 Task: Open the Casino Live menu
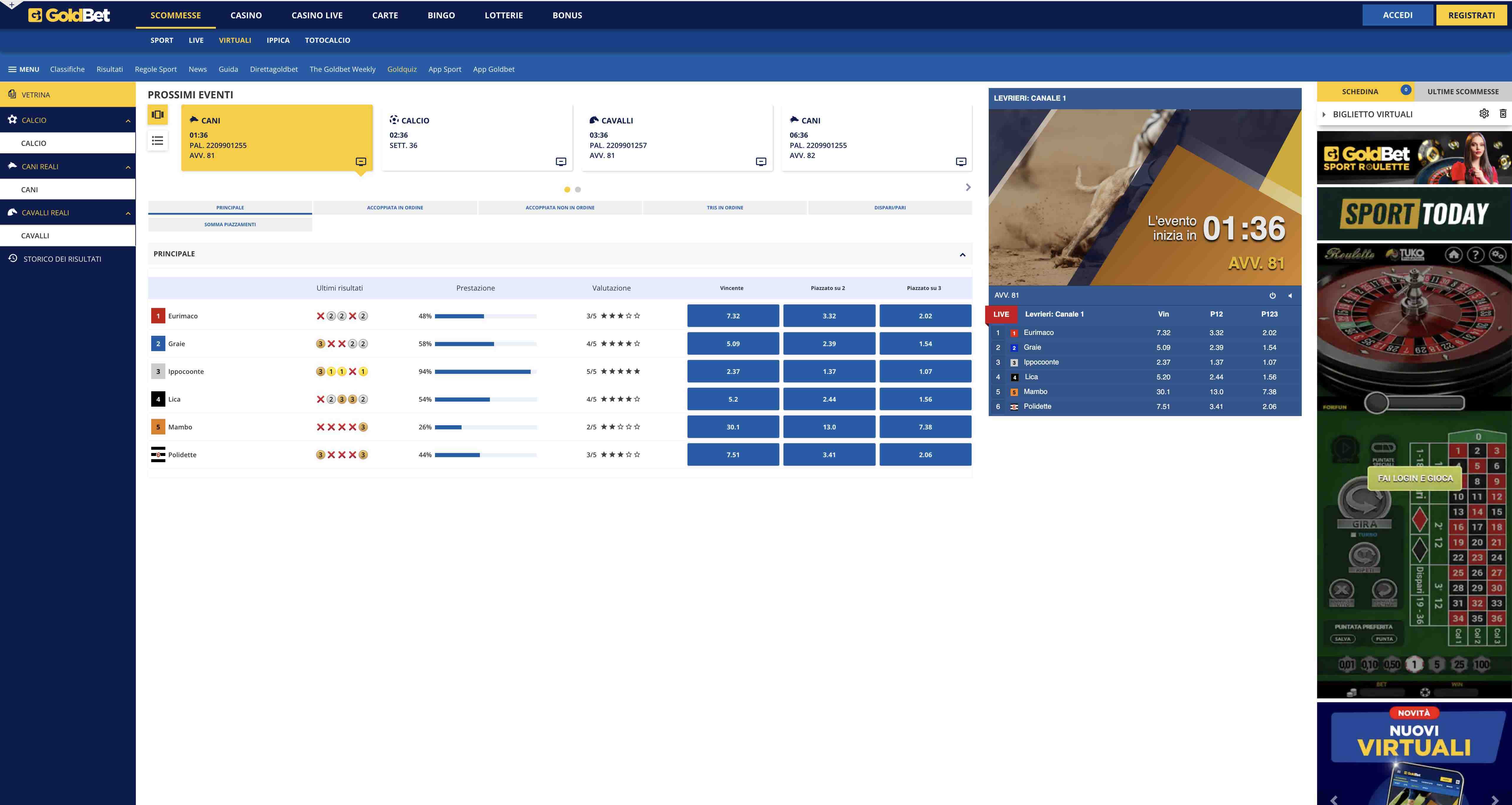pyautogui.click(x=317, y=15)
